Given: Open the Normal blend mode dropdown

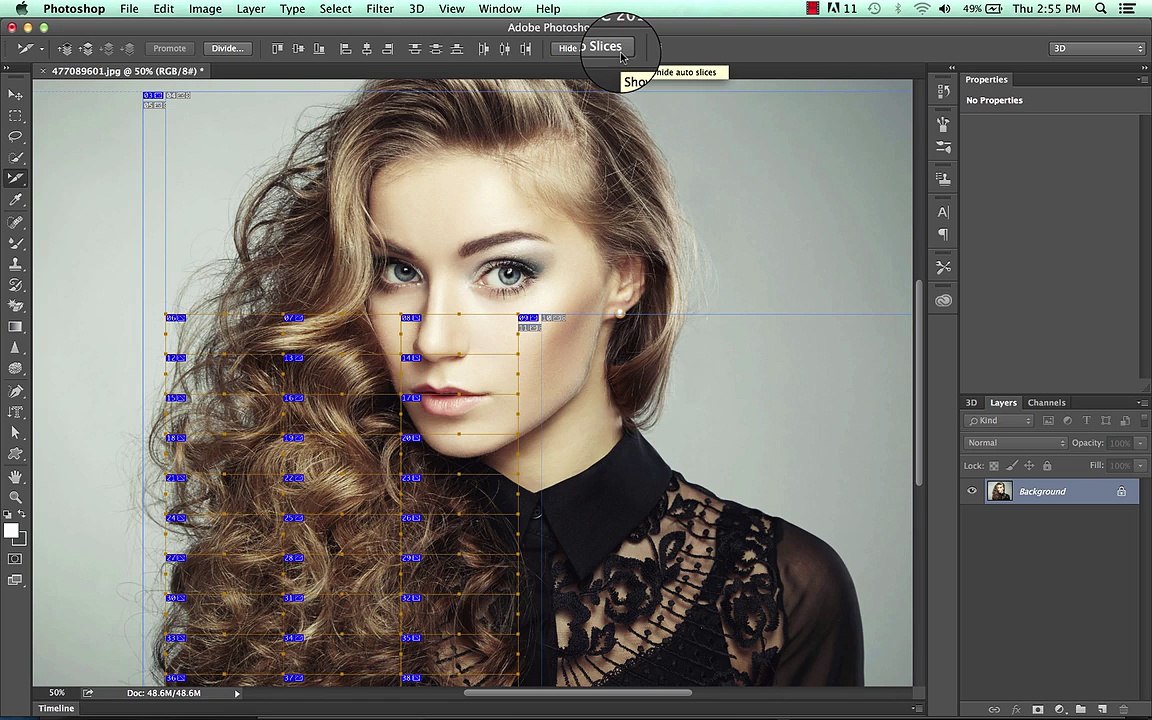Looking at the screenshot, I should click(x=1015, y=443).
